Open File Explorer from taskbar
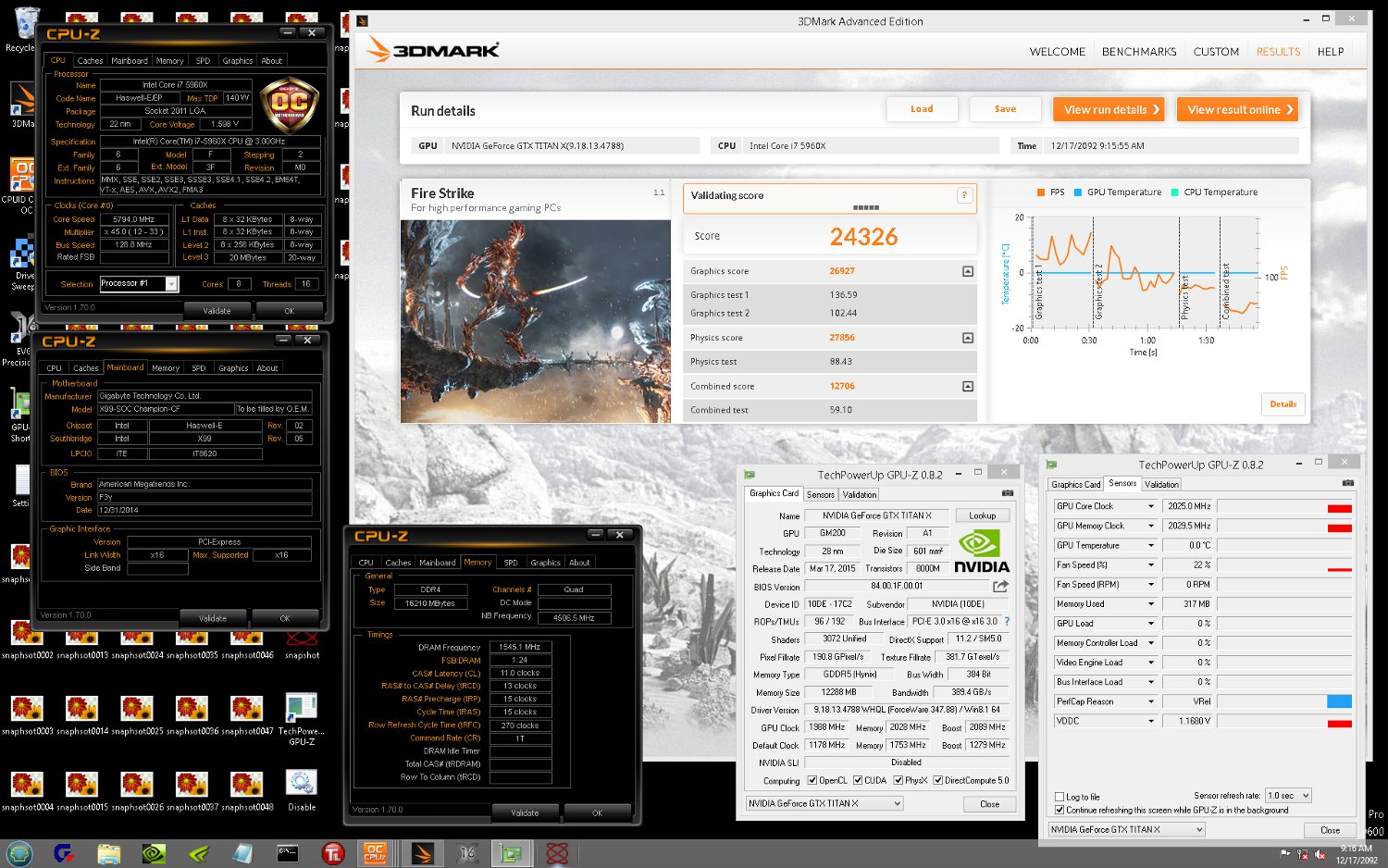The width and height of the screenshot is (1388, 868). (x=109, y=853)
